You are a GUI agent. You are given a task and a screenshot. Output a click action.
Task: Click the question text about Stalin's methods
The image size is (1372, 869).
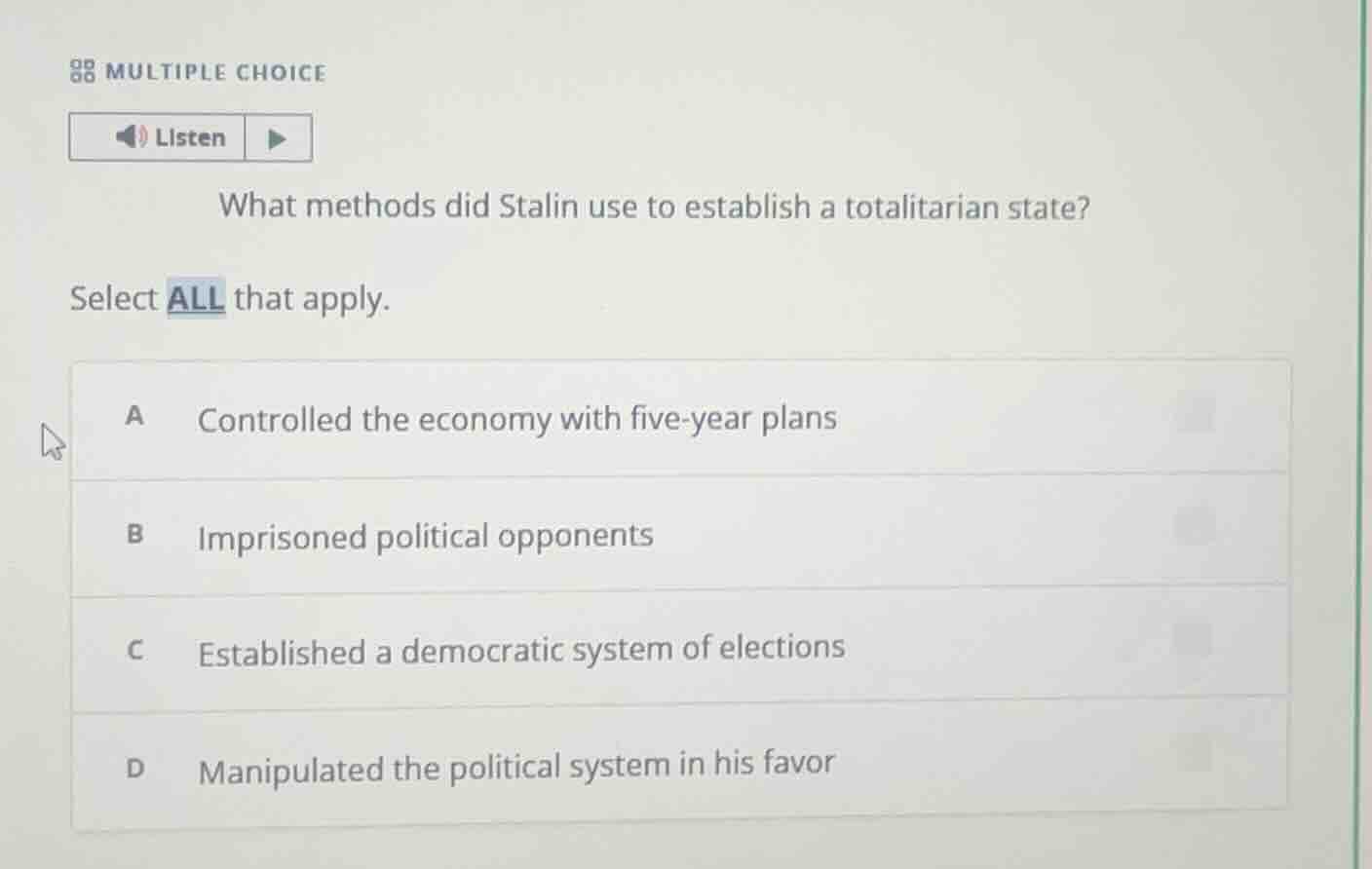click(654, 207)
